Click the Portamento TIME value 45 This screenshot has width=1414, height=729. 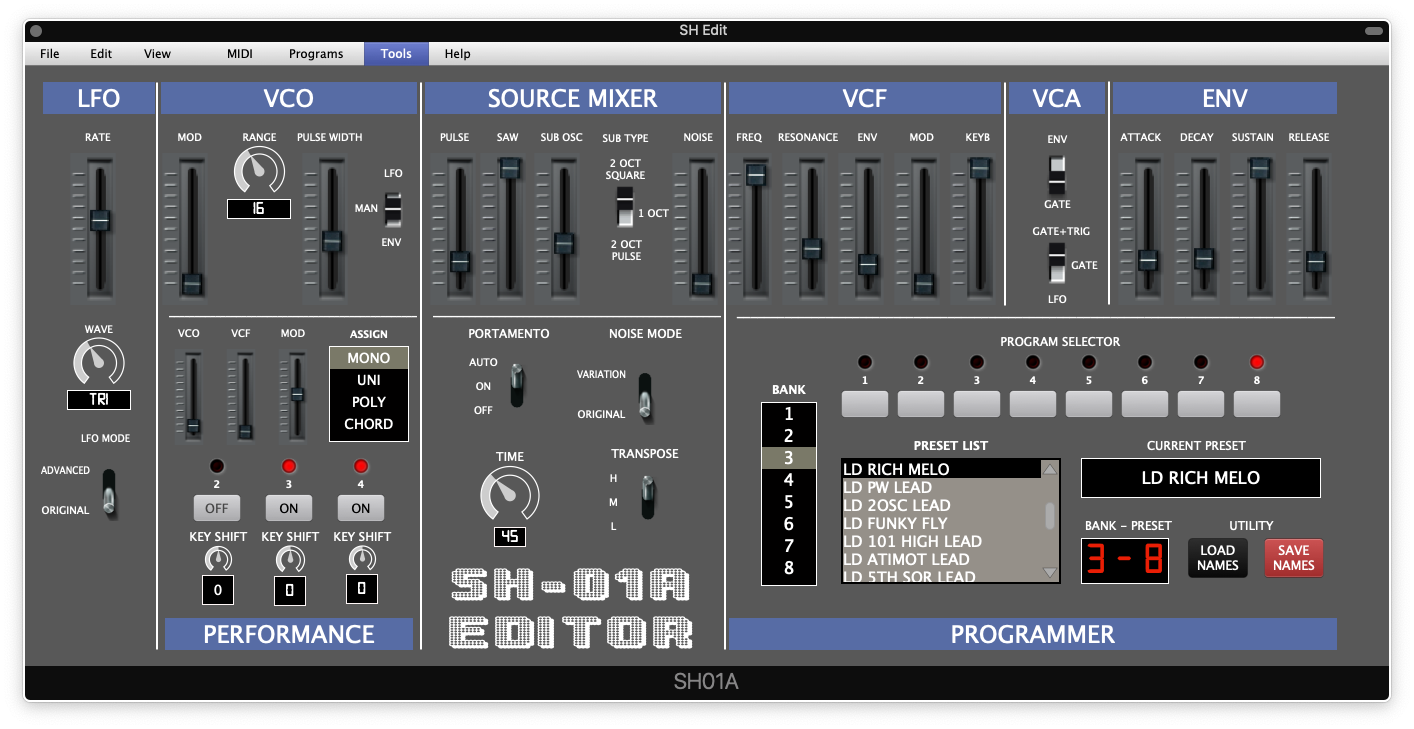coord(510,537)
